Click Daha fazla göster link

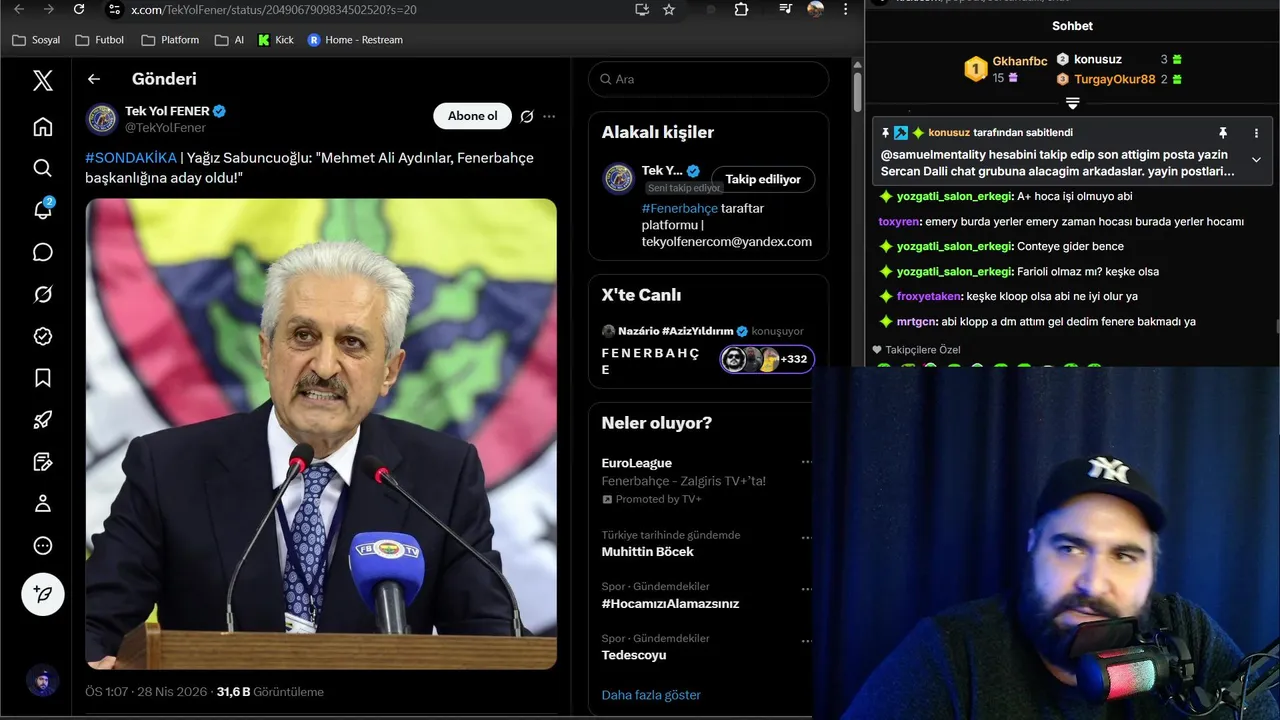click(x=651, y=695)
